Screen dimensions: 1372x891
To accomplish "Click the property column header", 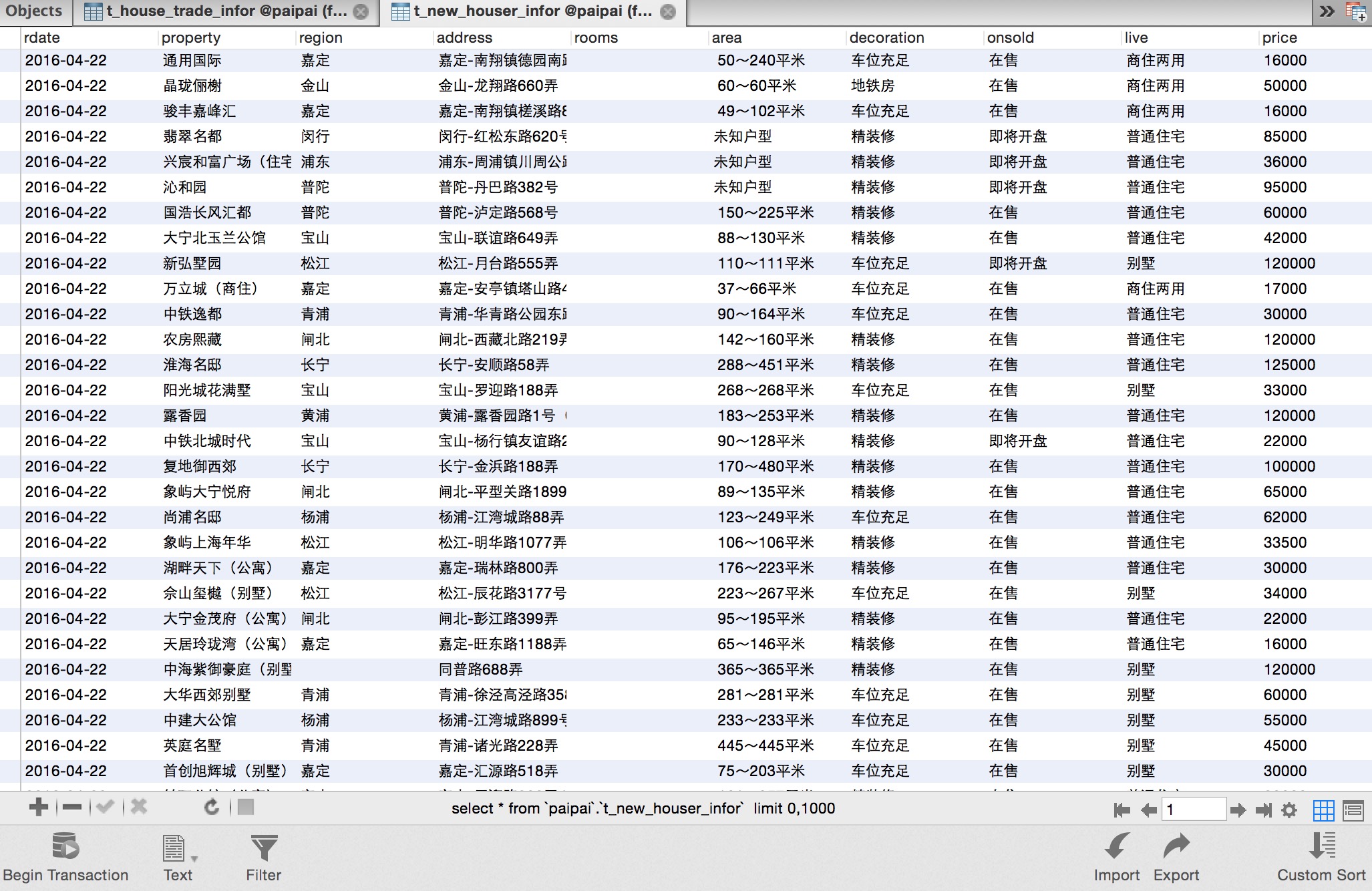I will pyautogui.click(x=227, y=37).
